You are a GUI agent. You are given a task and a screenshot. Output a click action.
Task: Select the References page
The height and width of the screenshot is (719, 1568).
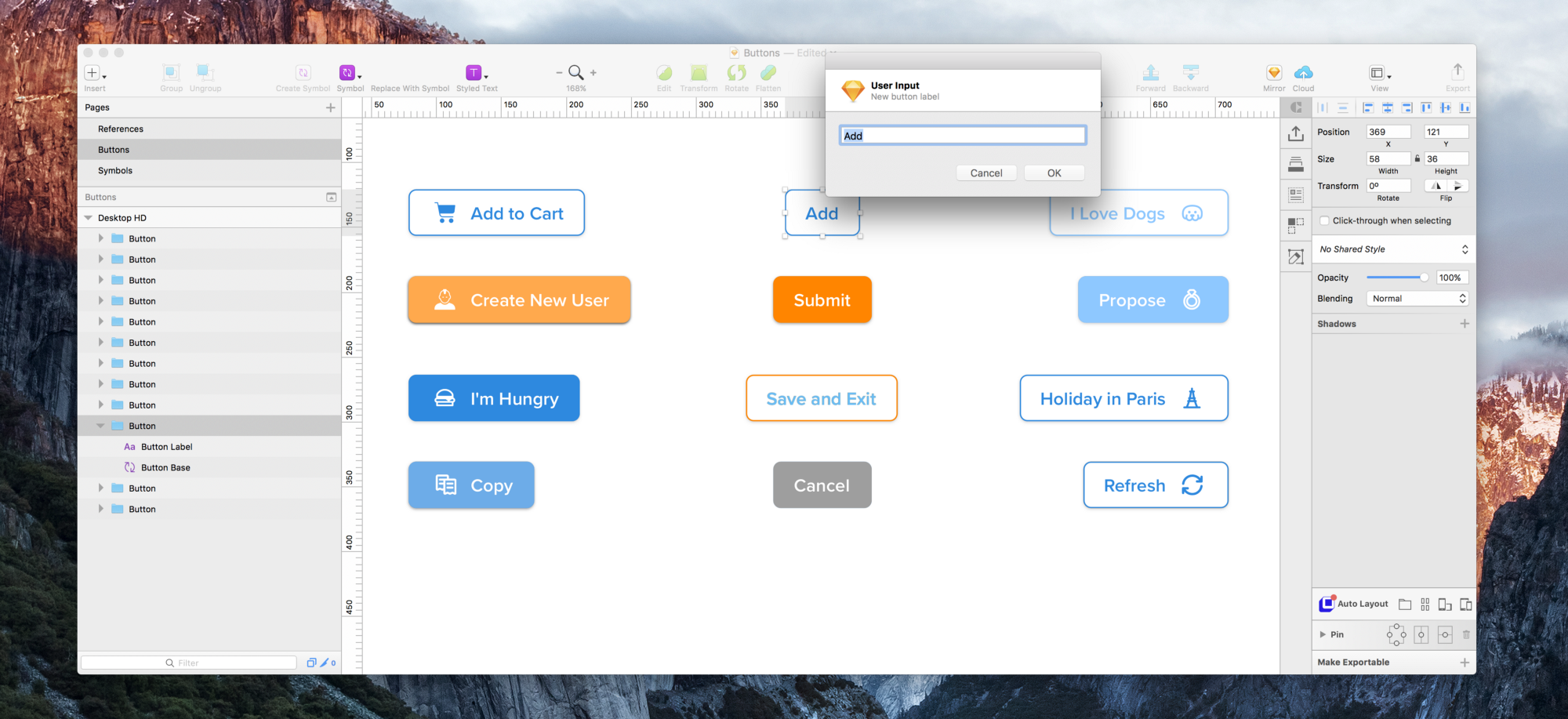click(x=122, y=128)
